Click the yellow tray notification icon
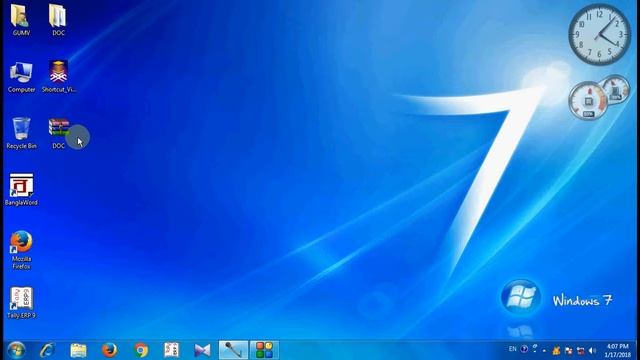Image resolution: width=640 pixels, height=360 pixels. click(x=556, y=350)
